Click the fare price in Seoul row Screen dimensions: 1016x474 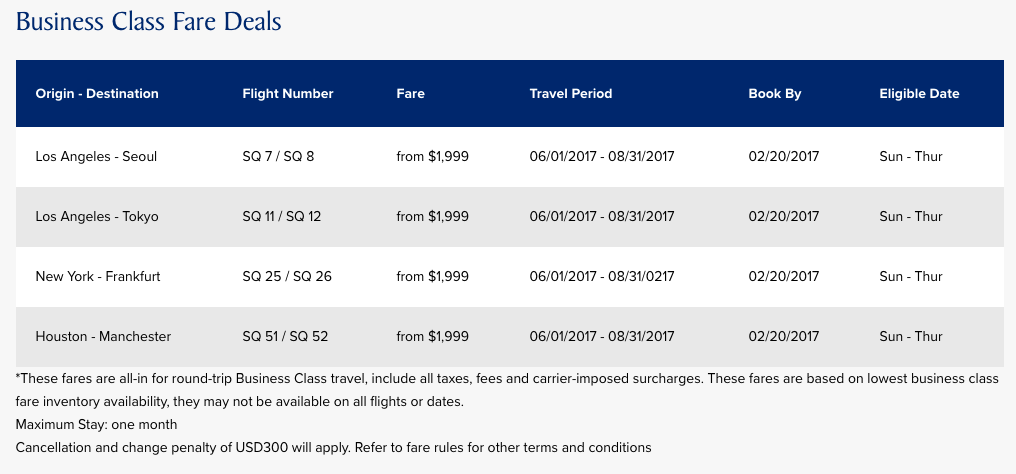coord(432,156)
